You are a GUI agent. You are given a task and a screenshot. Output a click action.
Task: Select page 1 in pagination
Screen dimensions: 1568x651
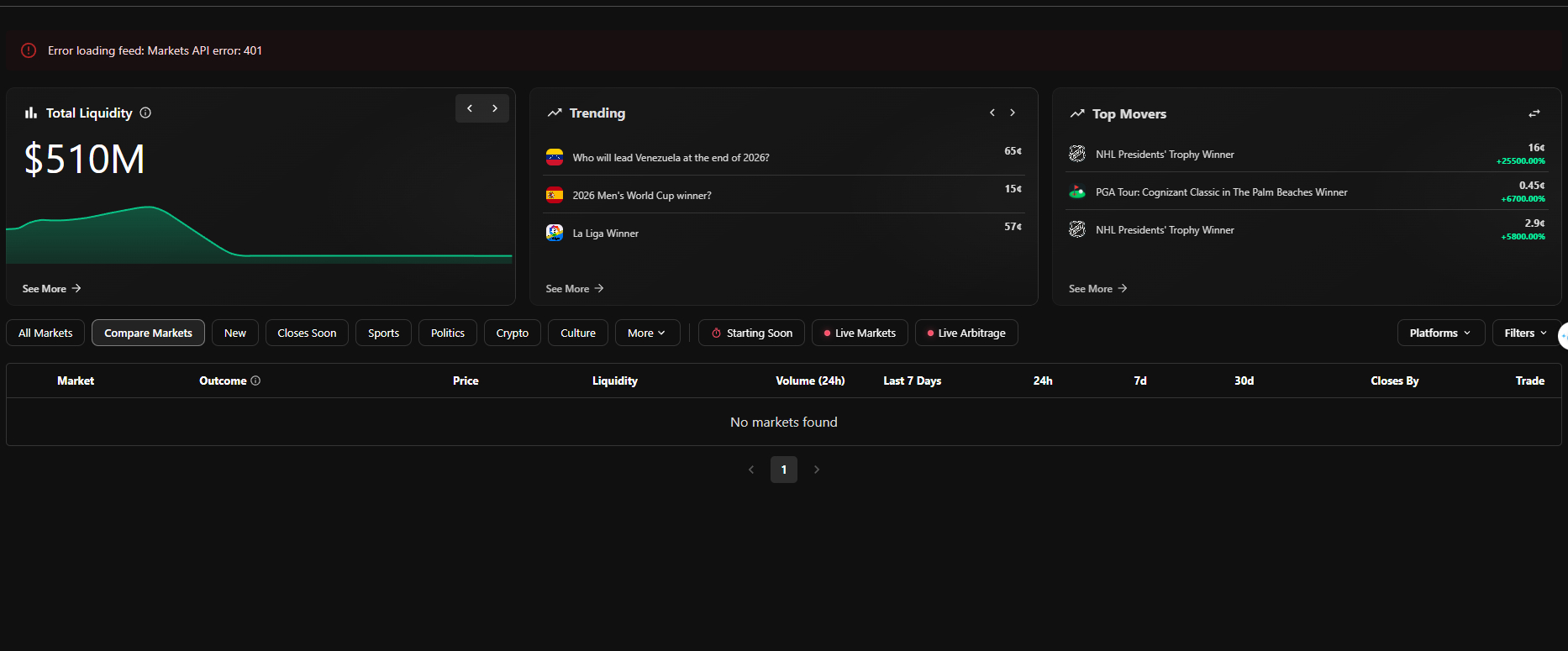783,470
